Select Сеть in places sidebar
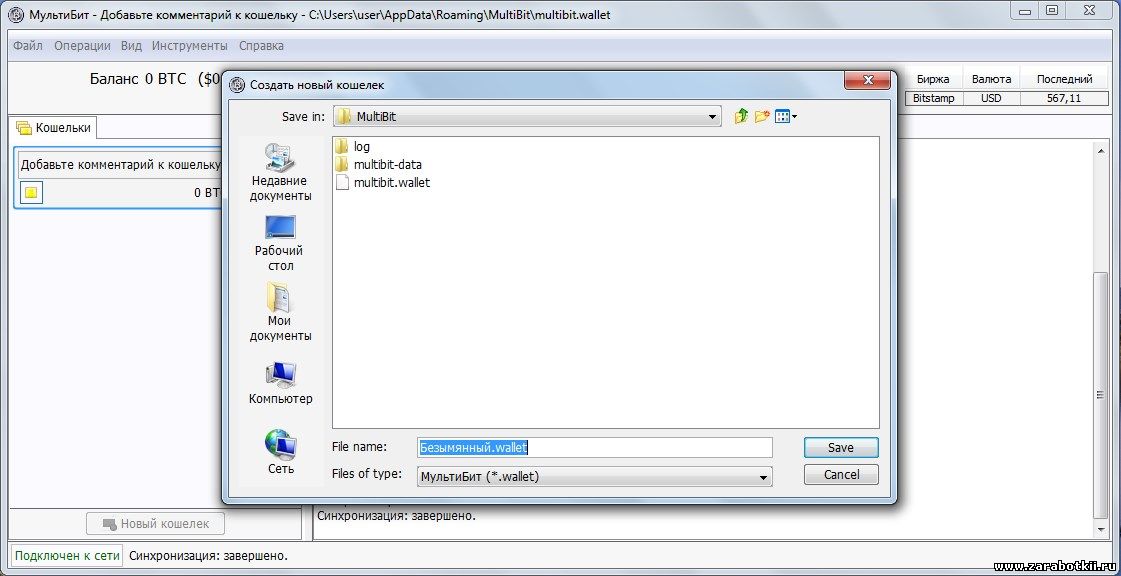 pyautogui.click(x=280, y=452)
